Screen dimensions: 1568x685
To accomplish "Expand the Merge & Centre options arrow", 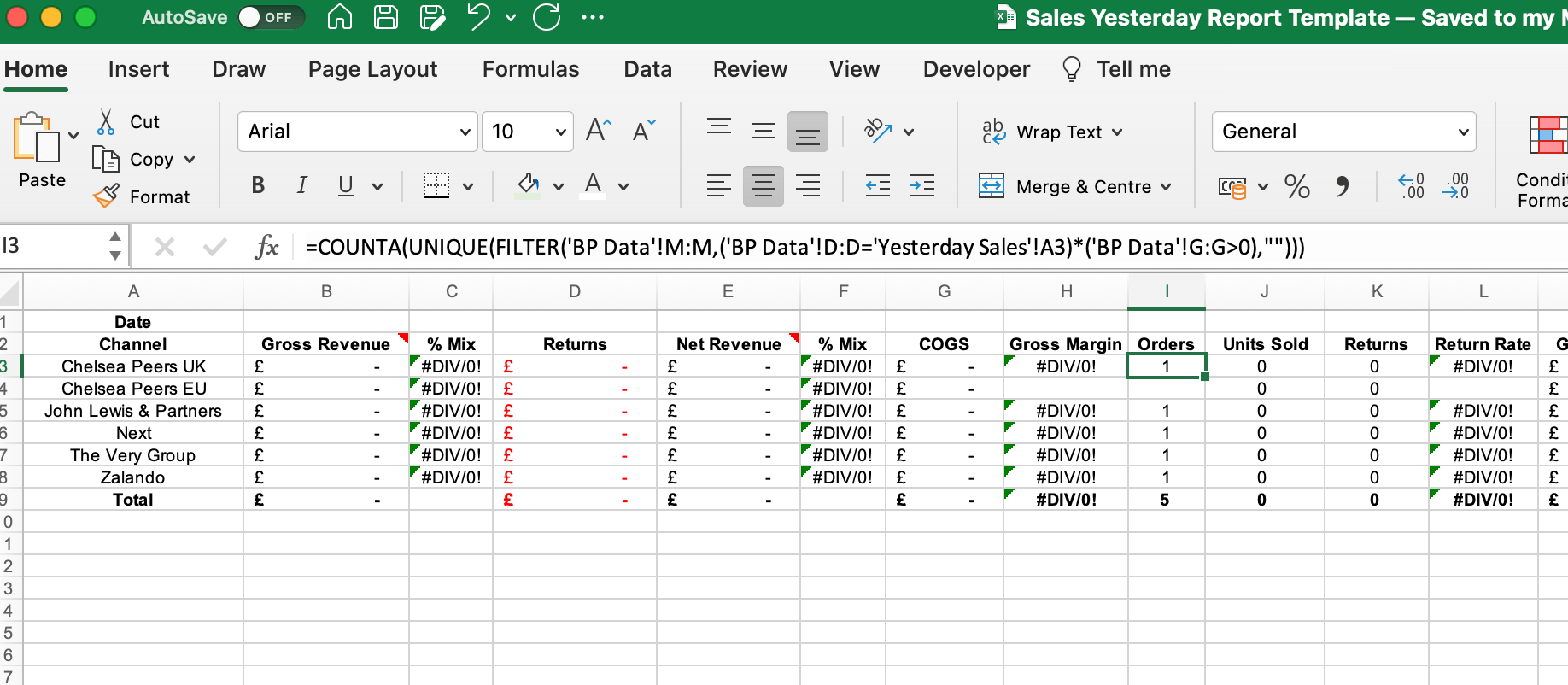I will pyautogui.click(x=1166, y=187).
